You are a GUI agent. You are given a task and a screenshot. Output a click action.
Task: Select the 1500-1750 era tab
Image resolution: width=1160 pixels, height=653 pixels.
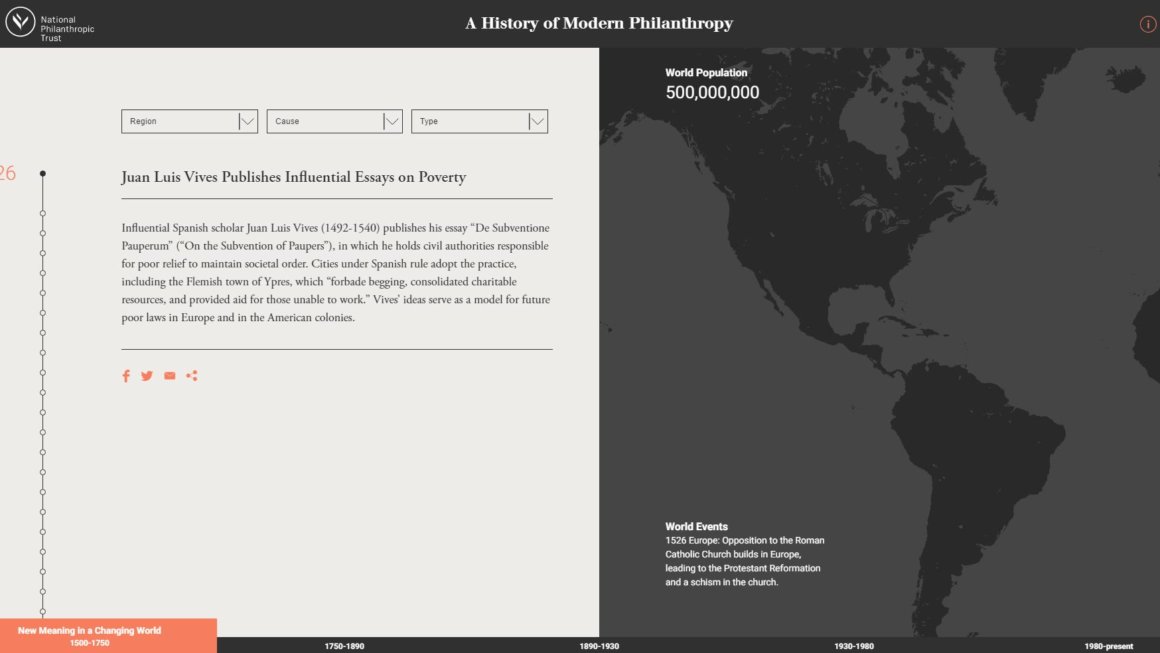pos(90,636)
